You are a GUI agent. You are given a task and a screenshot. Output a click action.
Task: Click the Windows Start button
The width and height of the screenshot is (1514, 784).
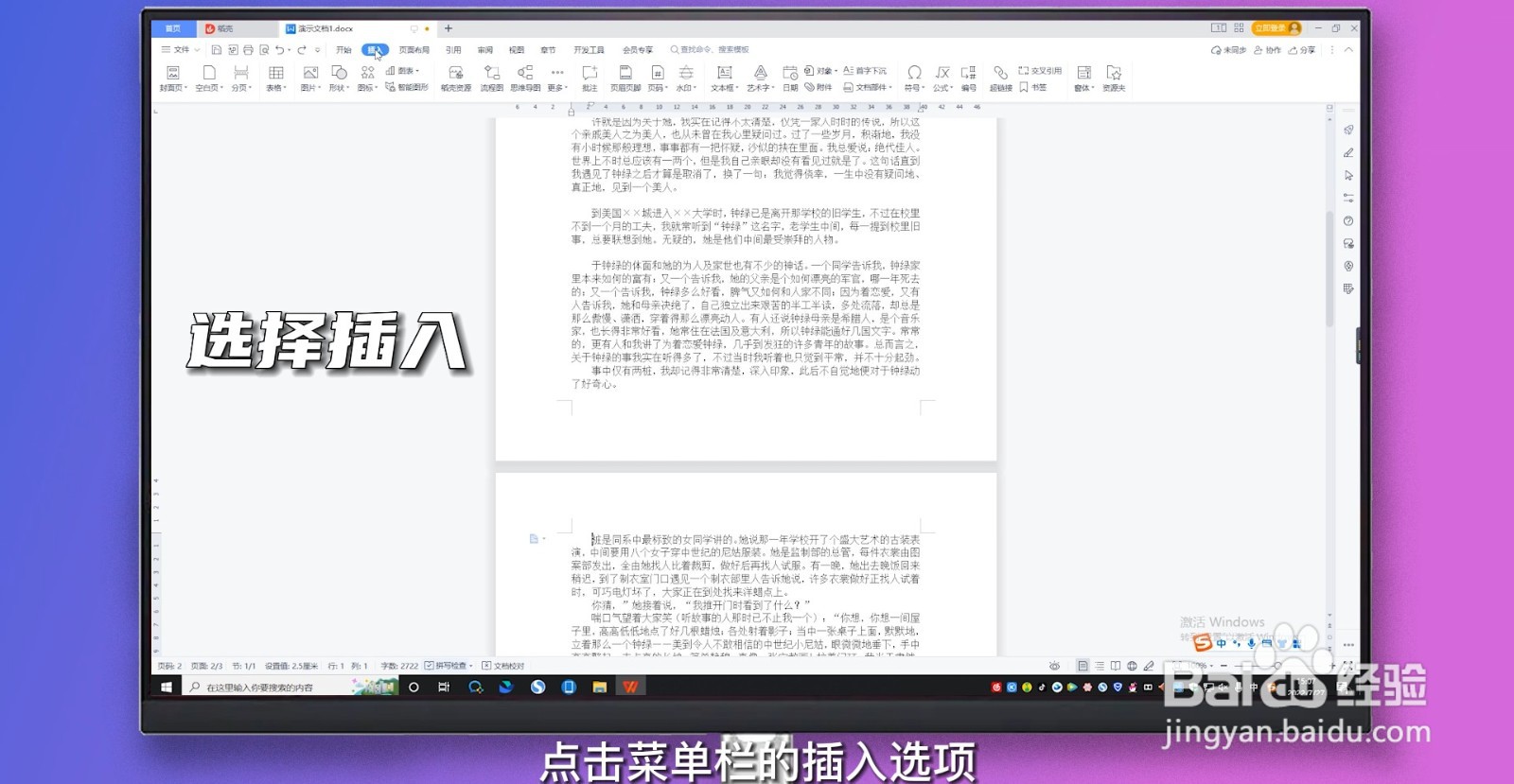167,688
